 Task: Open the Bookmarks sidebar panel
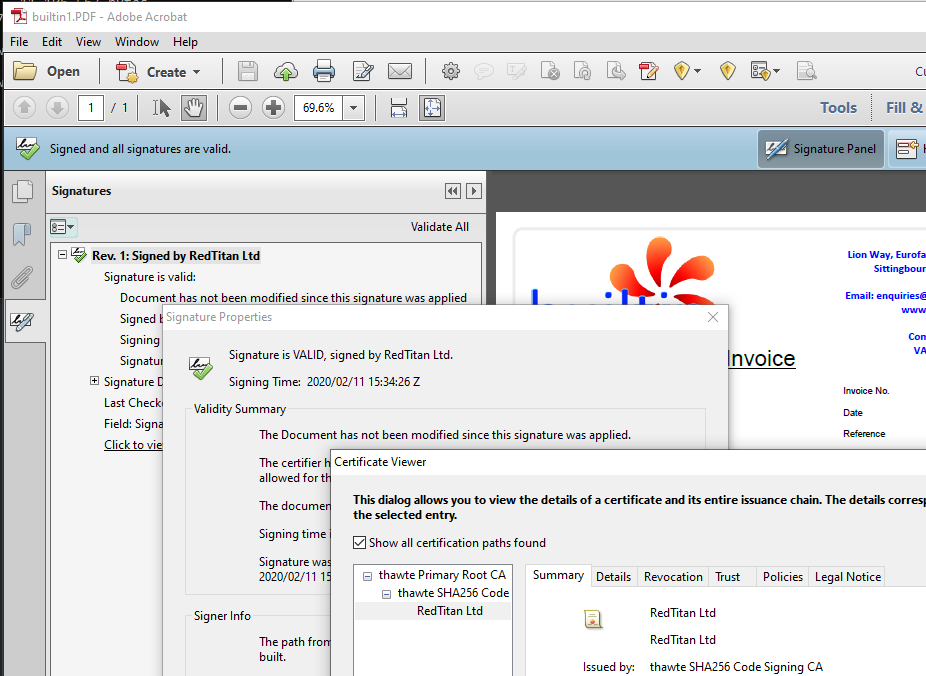pos(22,234)
